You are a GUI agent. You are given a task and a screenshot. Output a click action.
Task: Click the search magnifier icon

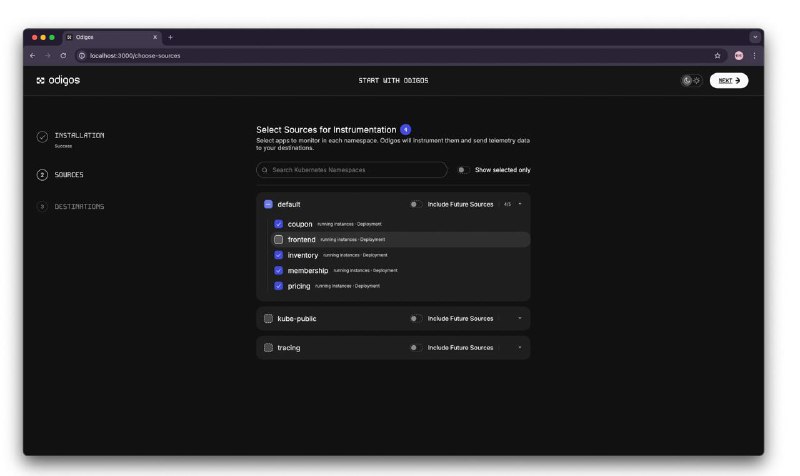point(264,170)
